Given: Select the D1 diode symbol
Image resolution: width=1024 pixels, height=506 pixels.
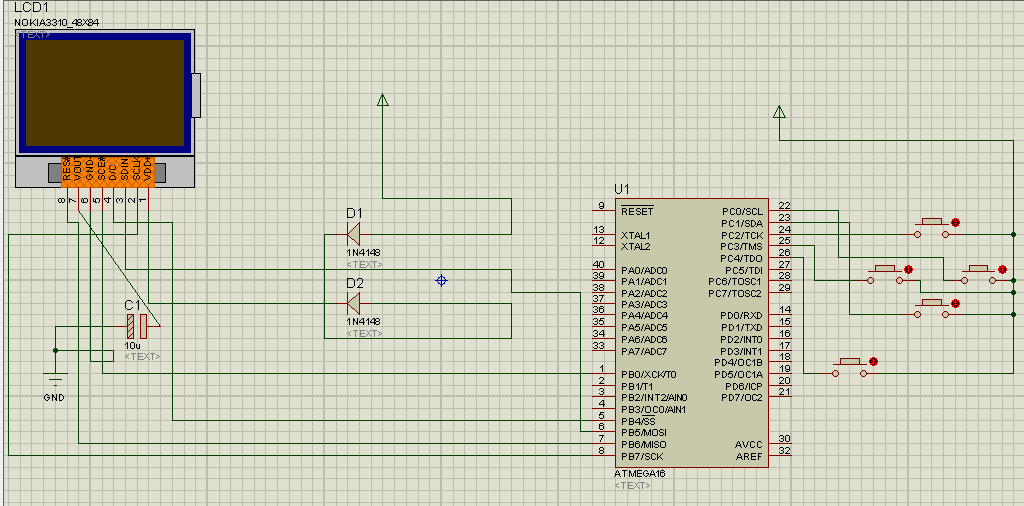Looking at the screenshot, I should coord(353,234).
